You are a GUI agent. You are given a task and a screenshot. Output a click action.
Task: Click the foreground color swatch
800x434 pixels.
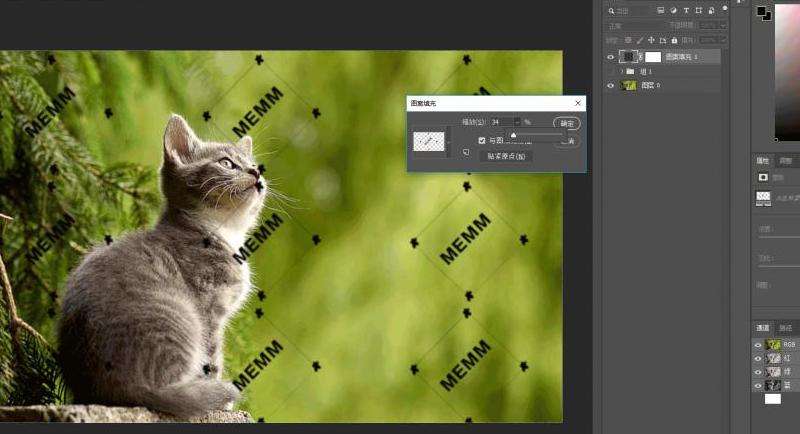(762, 10)
